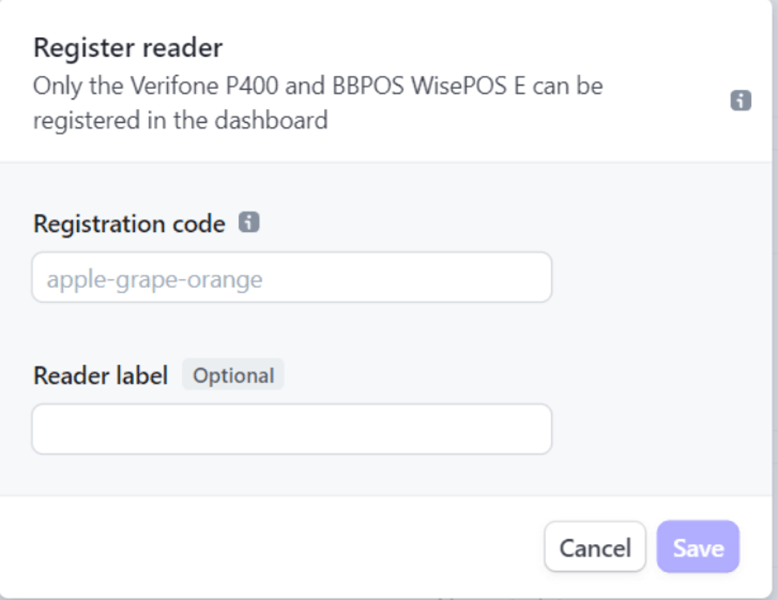Focus the Registration code input field
Screen dimensions: 778x600
point(291,278)
